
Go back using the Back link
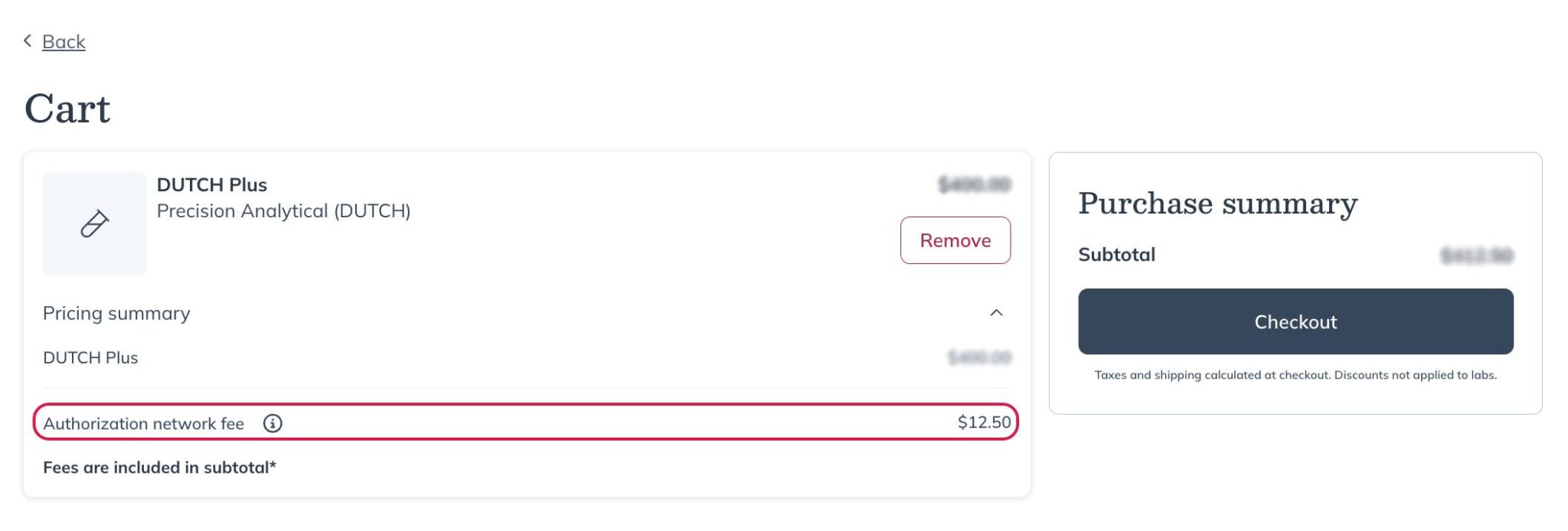tap(64, 41)
